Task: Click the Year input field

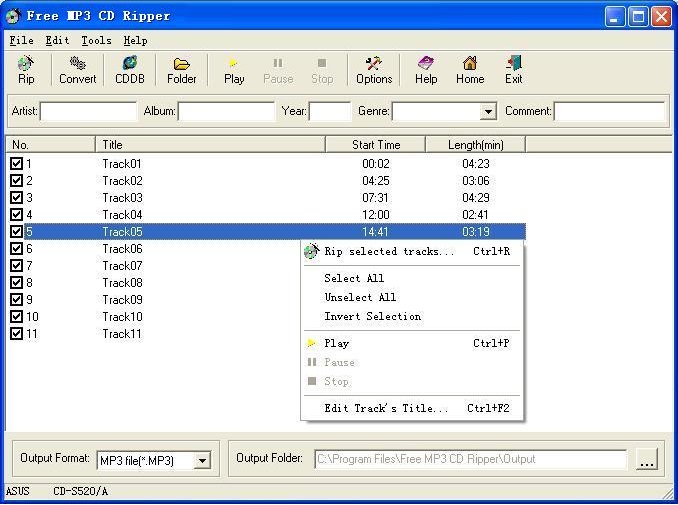Action: pyautogui.click(x=330, y=112)
